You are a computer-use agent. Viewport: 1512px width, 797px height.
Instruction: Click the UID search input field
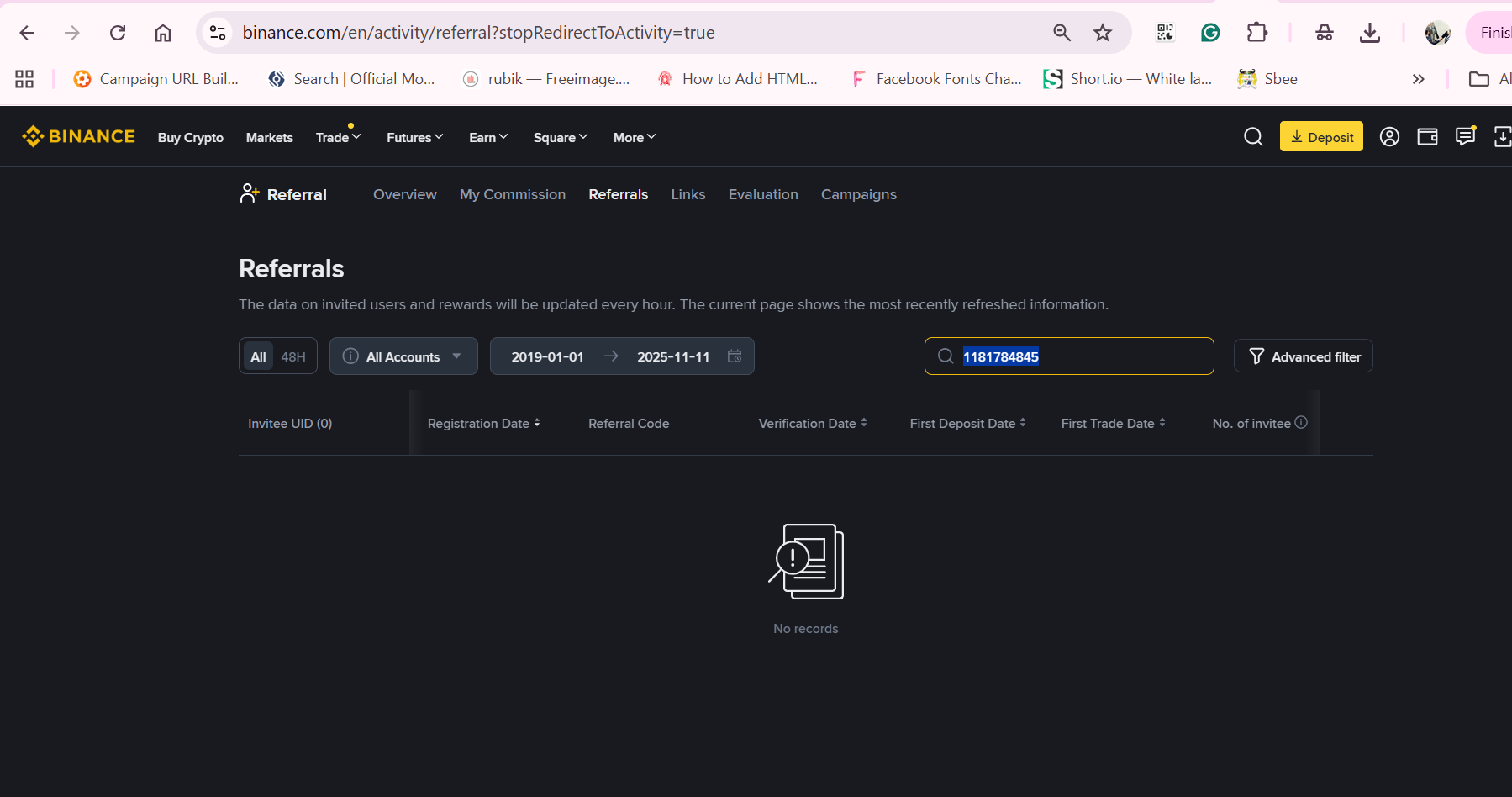pyautogui.click(x=1069, y=356)
